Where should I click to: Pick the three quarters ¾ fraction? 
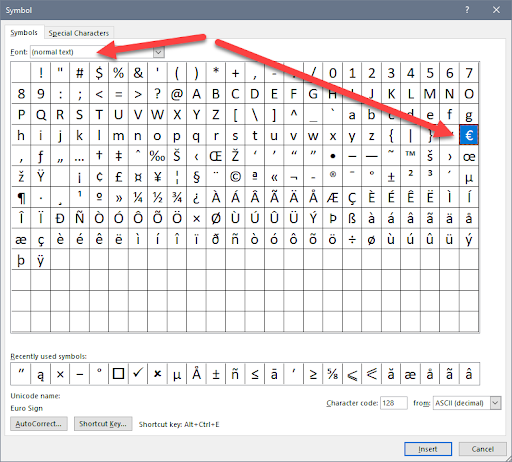pyautogui.click(x=177, y=197)
